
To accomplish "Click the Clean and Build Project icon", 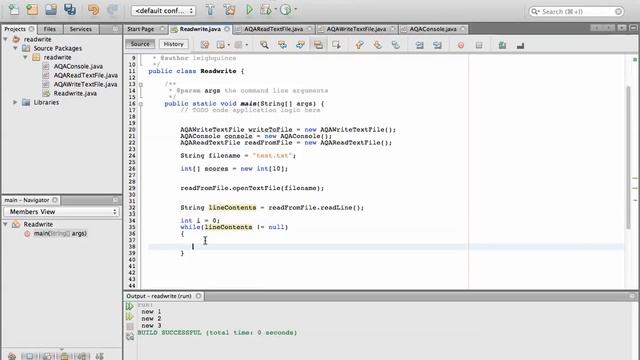I will 229,10.
